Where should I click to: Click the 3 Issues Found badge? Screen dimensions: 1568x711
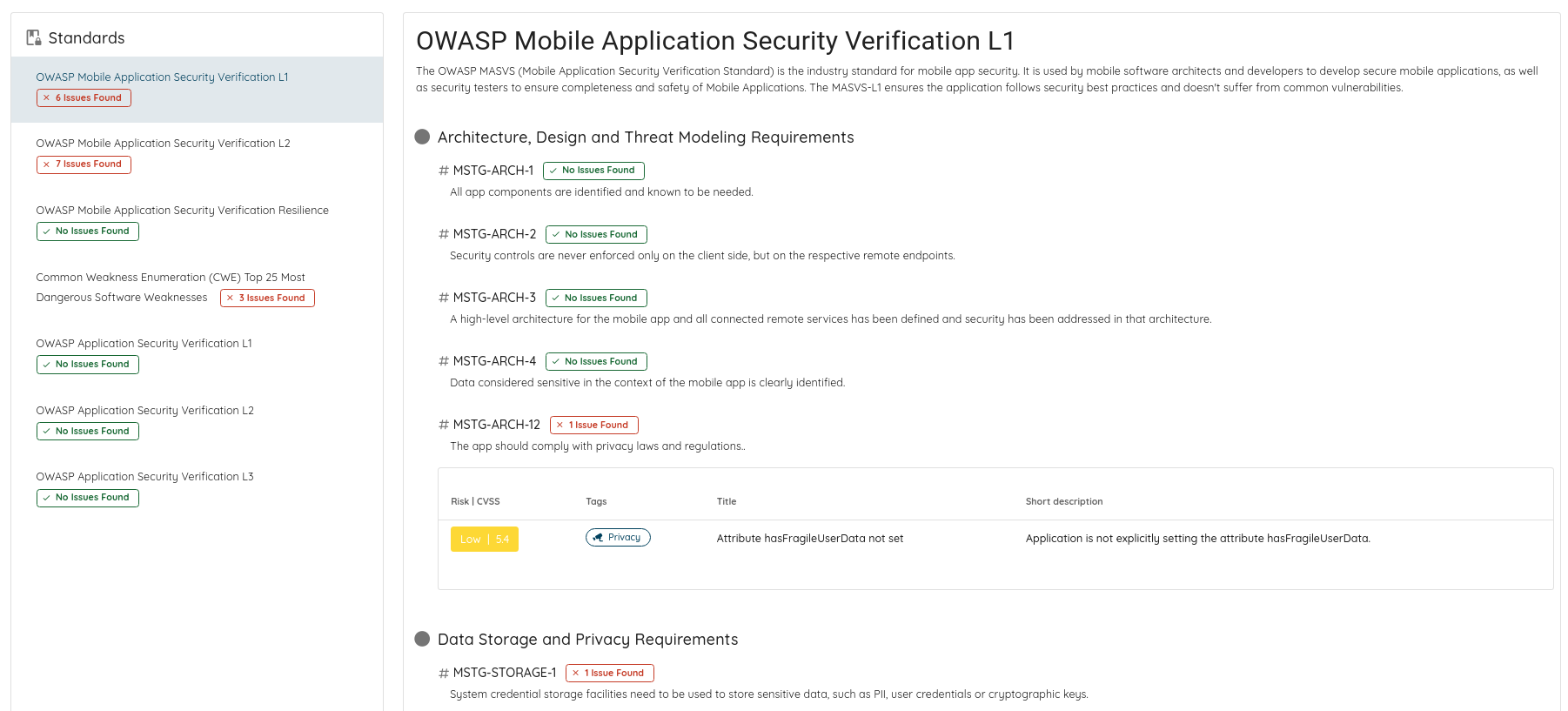point(267,298)
